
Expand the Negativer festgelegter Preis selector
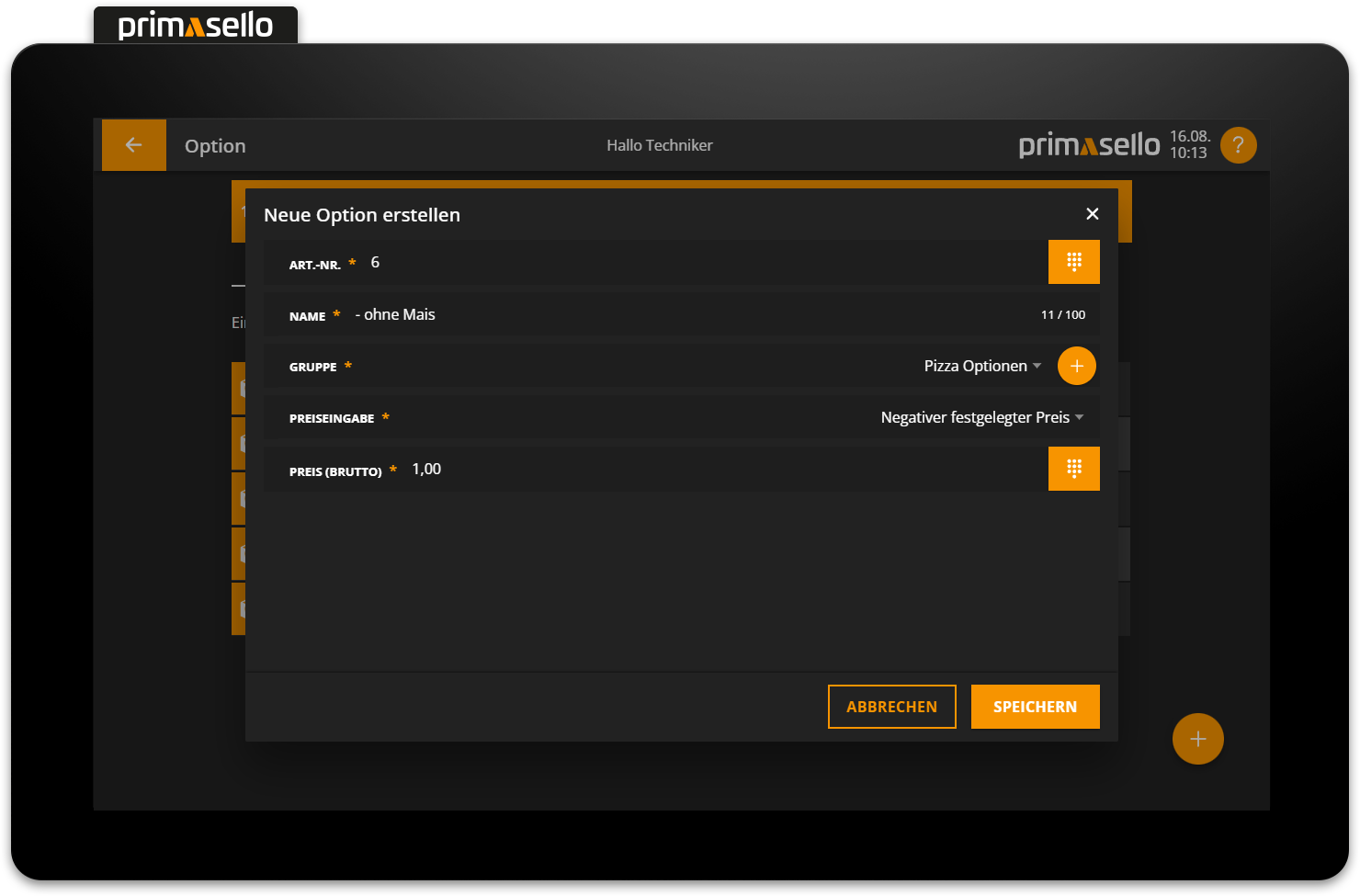point(982,417)
